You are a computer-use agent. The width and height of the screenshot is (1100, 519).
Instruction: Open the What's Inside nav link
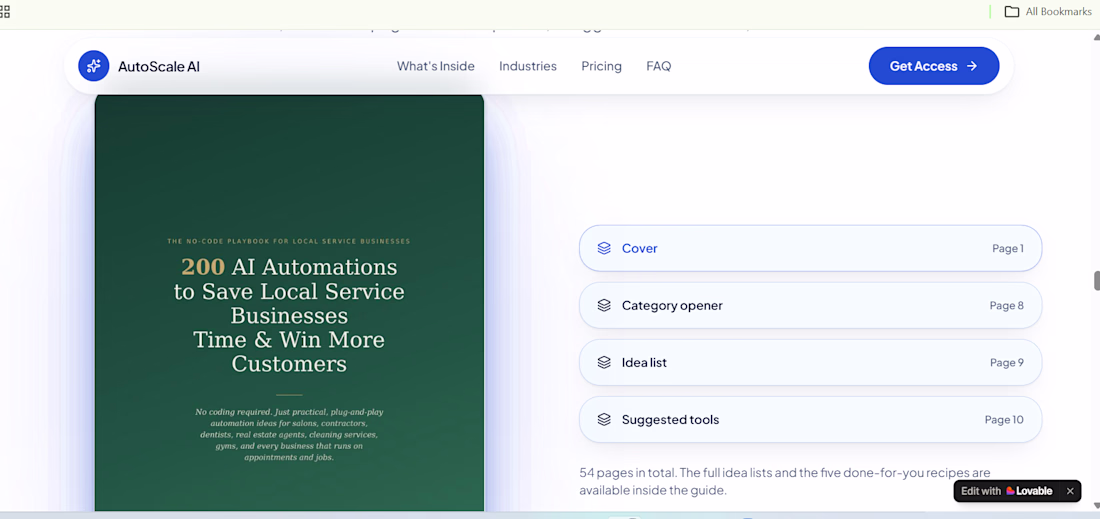click(x=436, y=66)
